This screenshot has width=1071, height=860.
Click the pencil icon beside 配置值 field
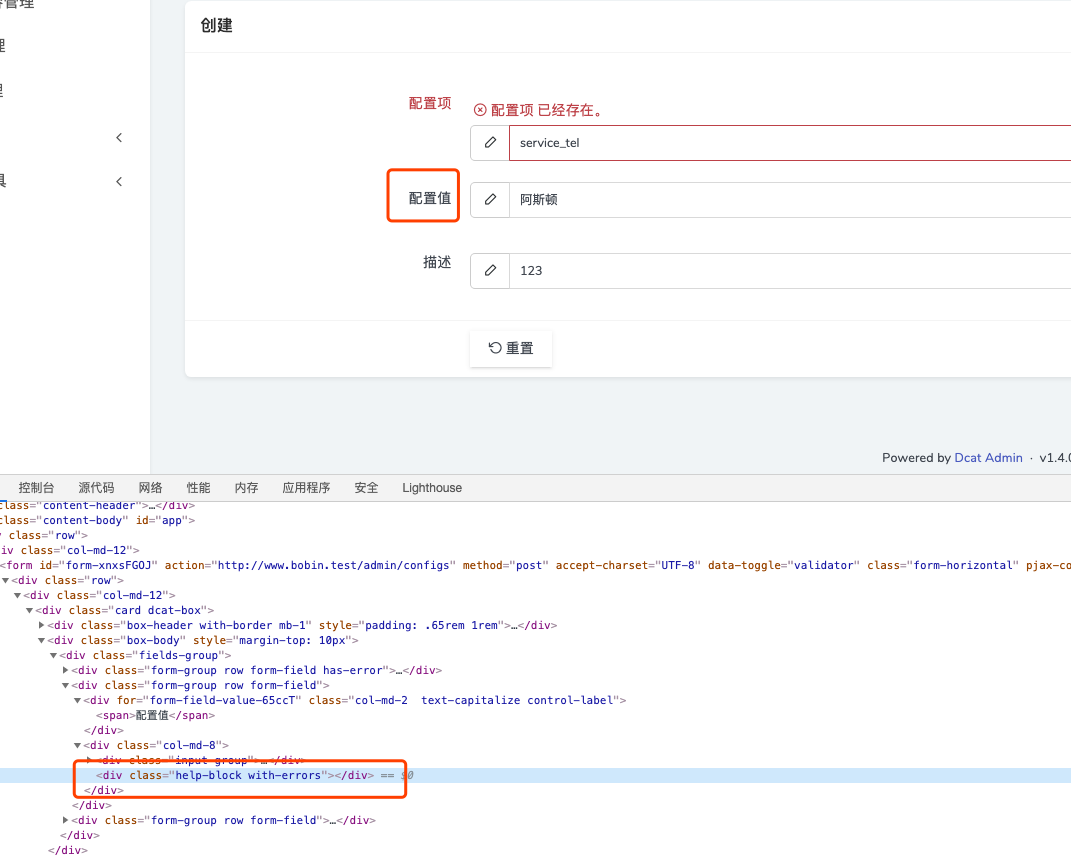[x=489, y=199]
